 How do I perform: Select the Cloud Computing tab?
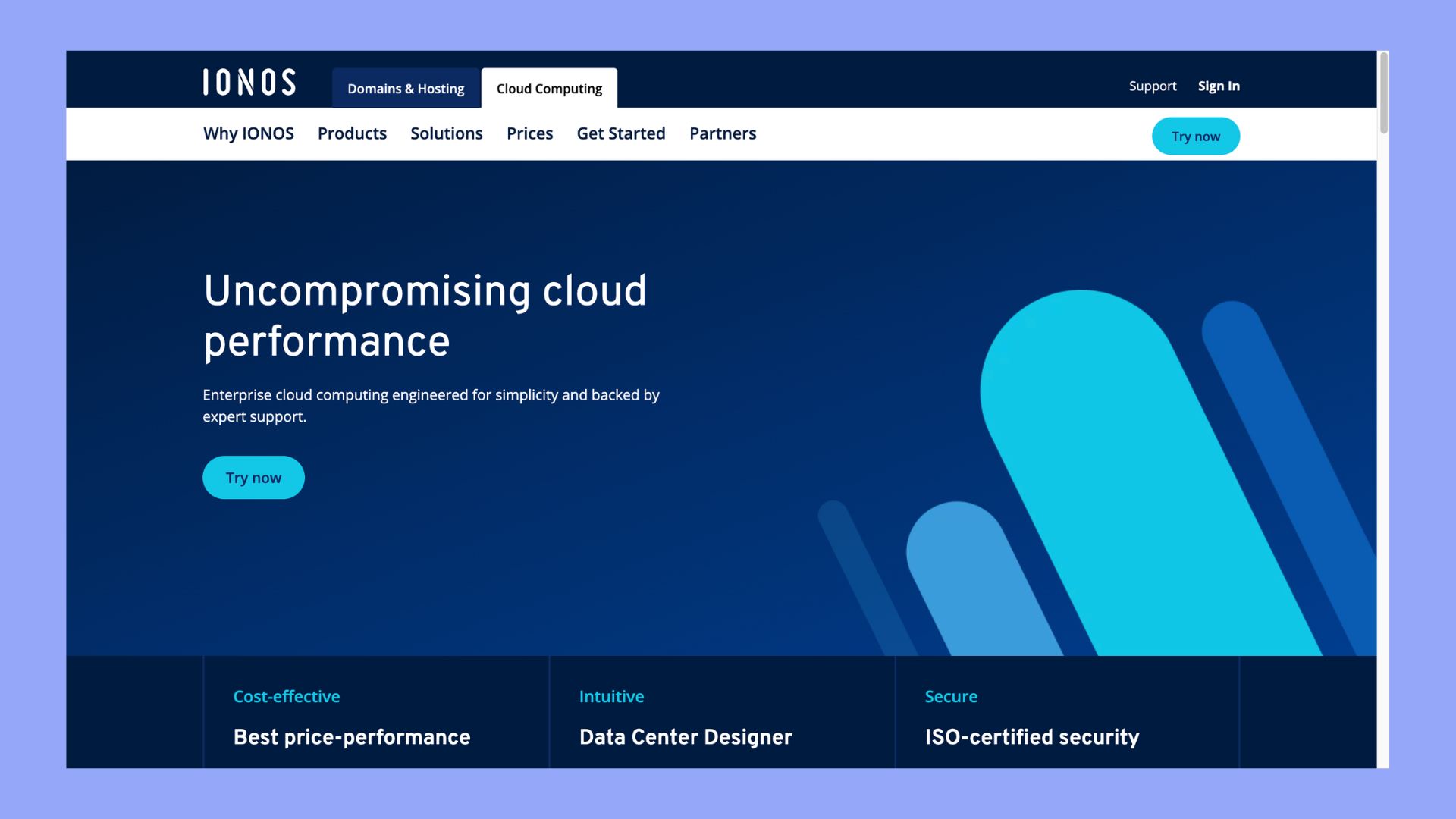pyautogui.click(x=548, y=89)
